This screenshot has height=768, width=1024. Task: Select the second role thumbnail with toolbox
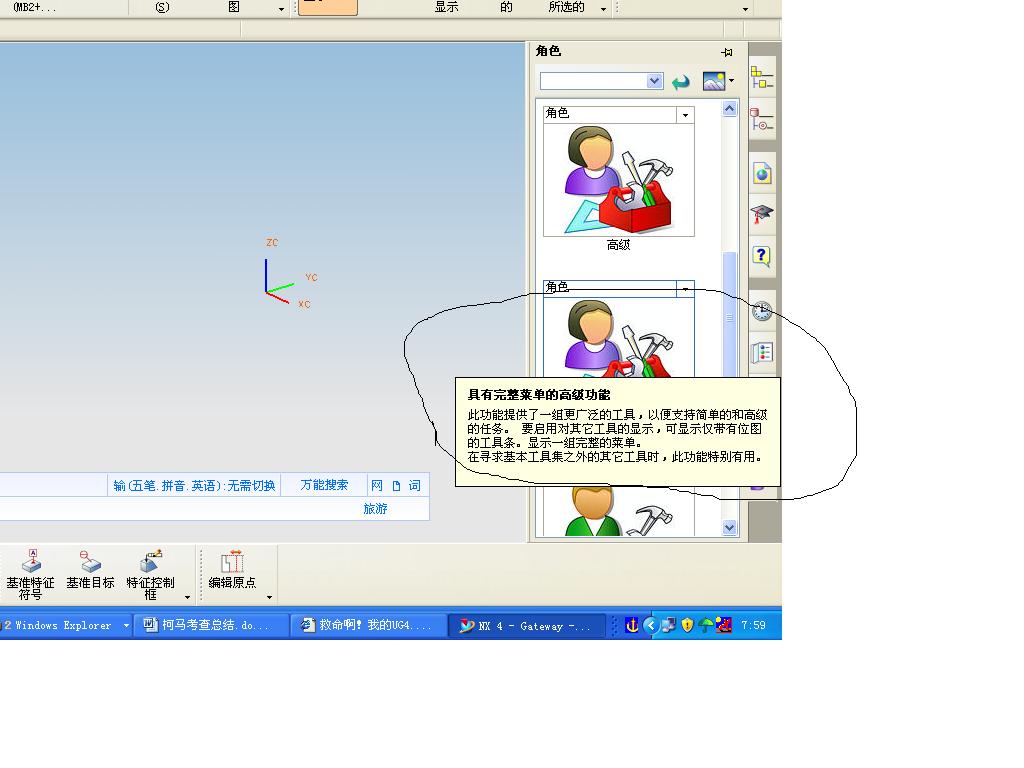[618, 337]
